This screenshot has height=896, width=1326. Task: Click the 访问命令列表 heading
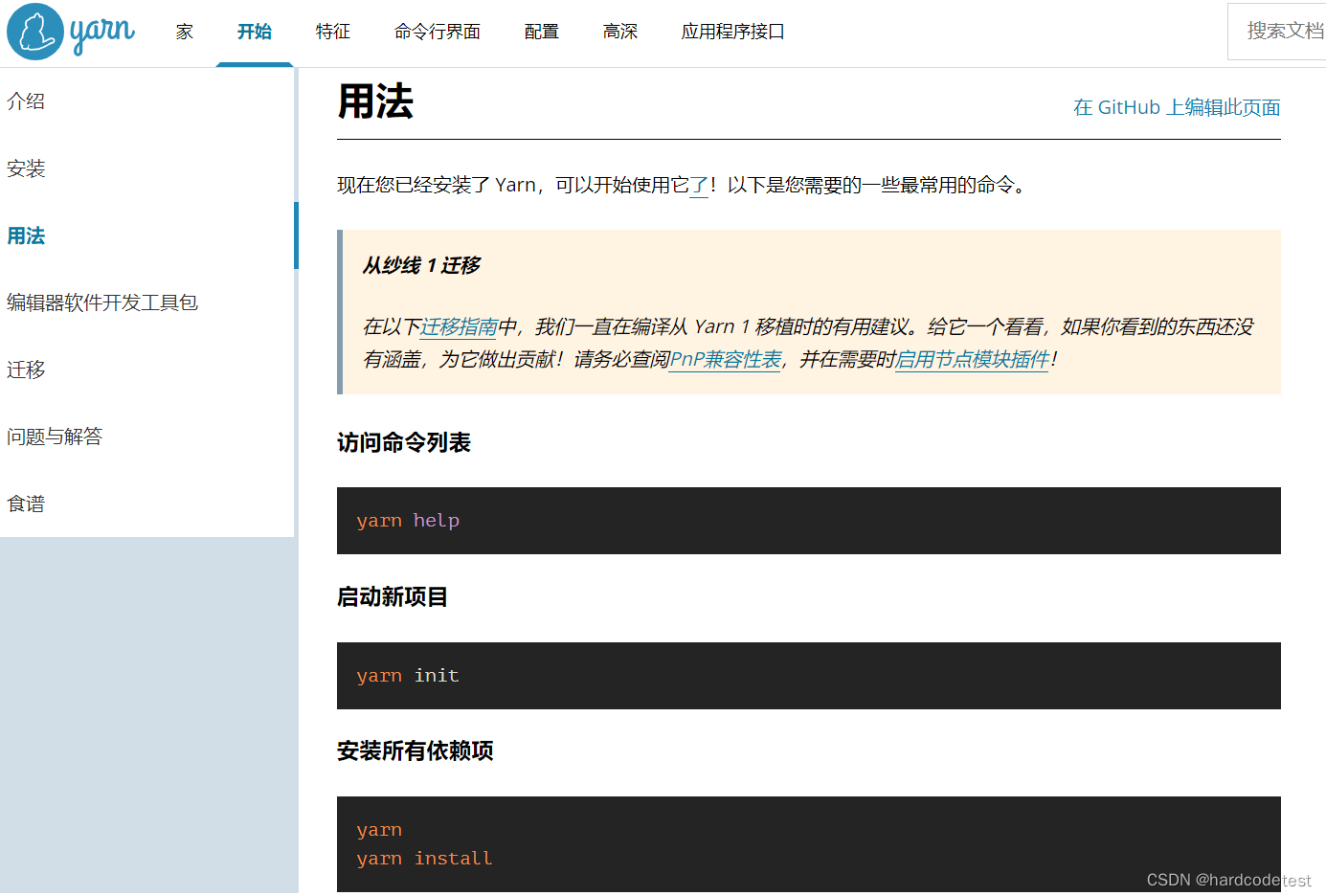[x=404, y=442]
